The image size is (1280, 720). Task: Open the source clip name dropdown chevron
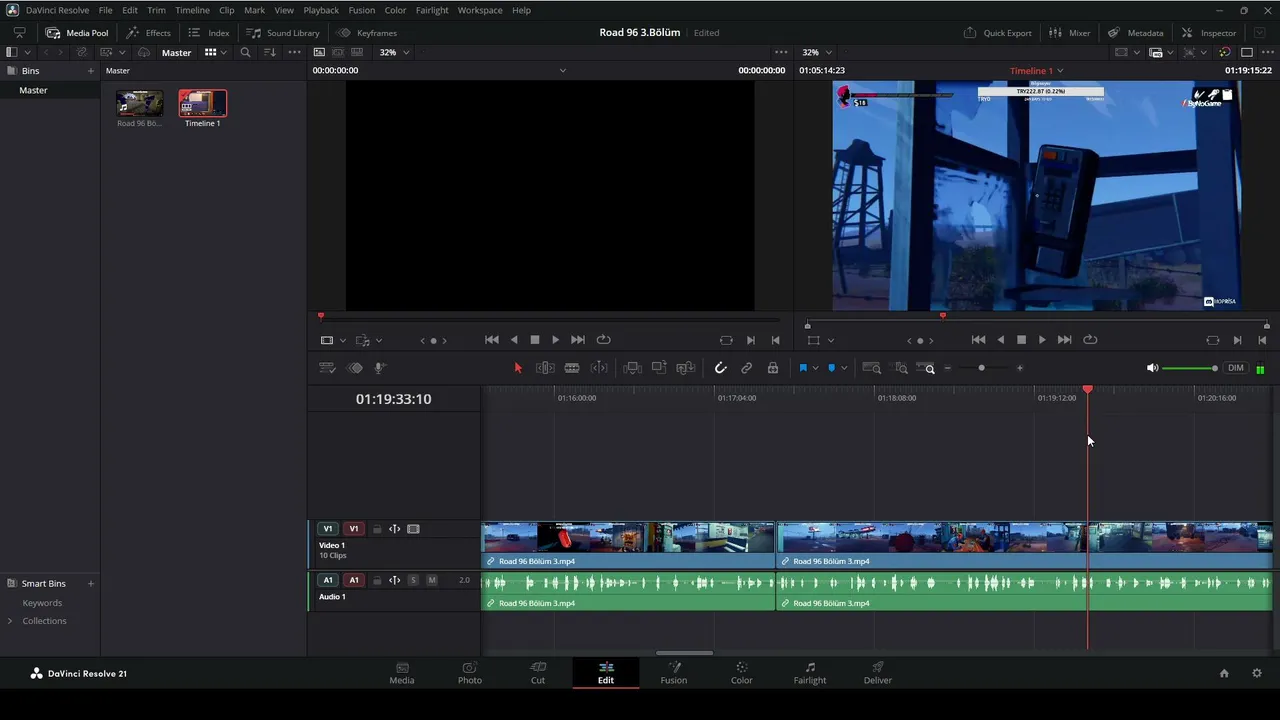pos(562,71)
